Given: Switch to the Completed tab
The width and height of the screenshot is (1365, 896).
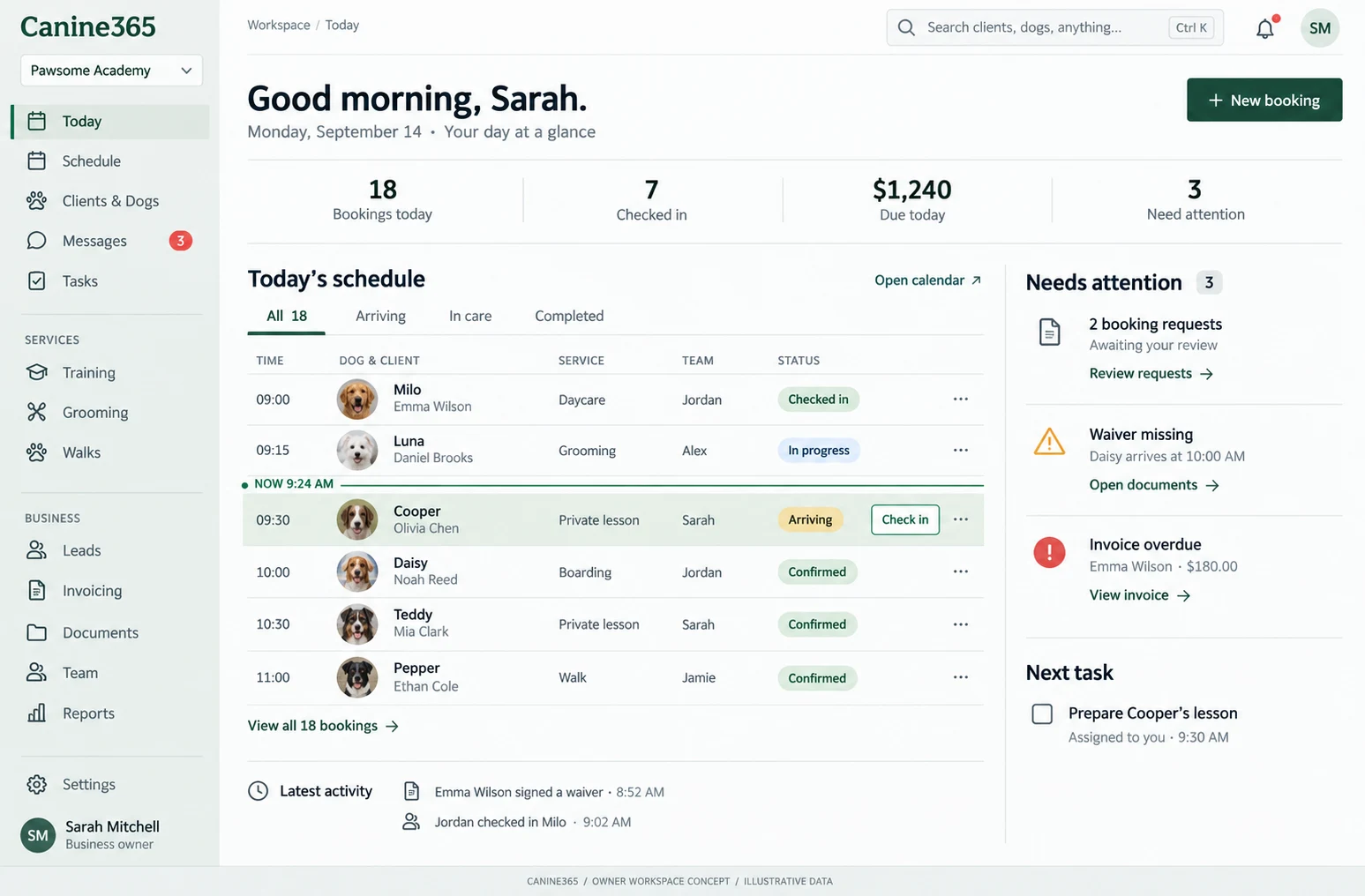Looking at the screenshot, I should 569,316.
